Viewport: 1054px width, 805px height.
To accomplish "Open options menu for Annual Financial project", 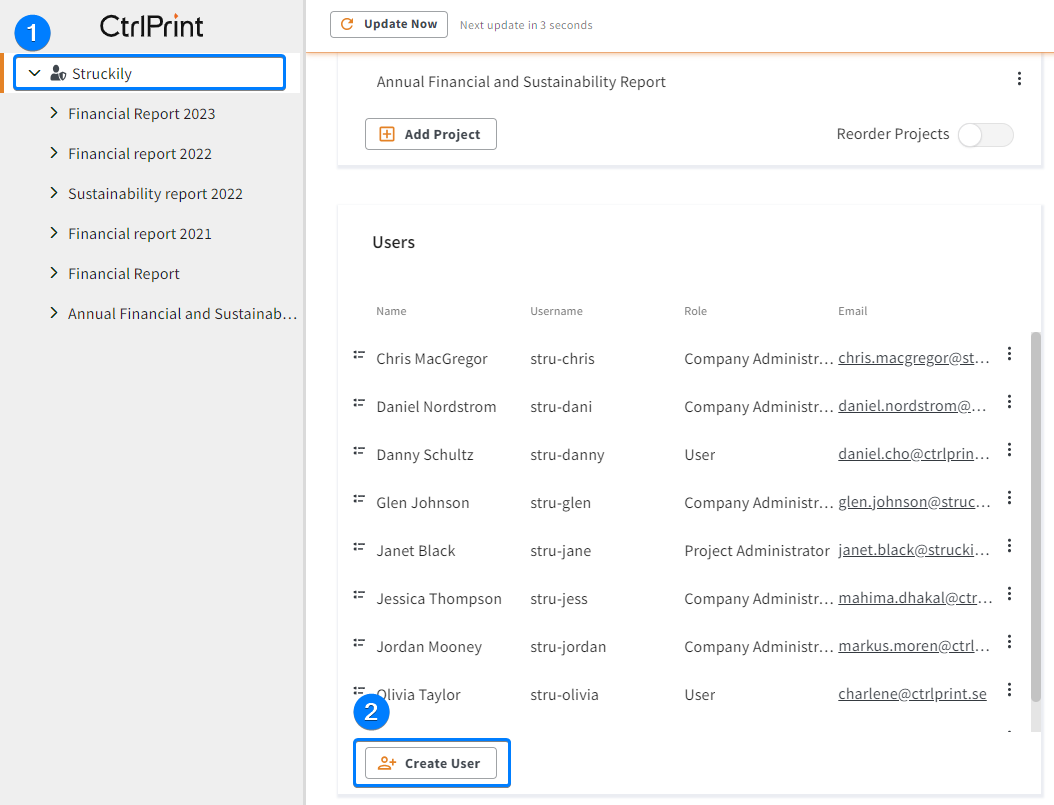I will point(1019,79).
